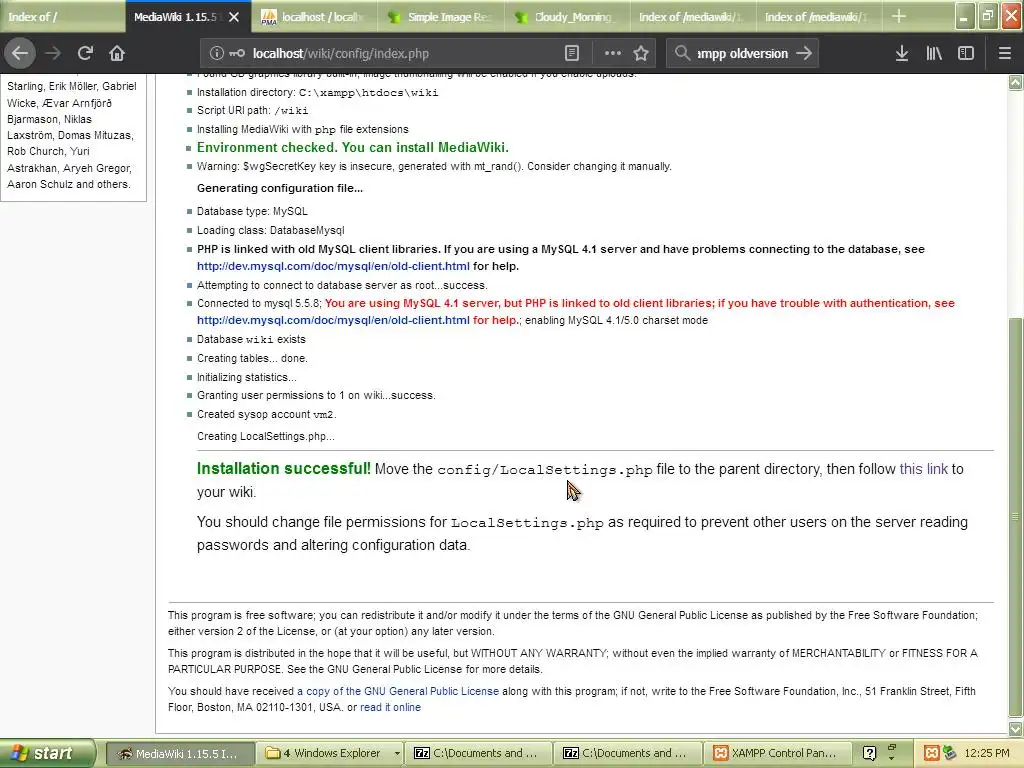Screen dimensions: 1024x768
Task: Reload the current page
Action: coord(85,54)
